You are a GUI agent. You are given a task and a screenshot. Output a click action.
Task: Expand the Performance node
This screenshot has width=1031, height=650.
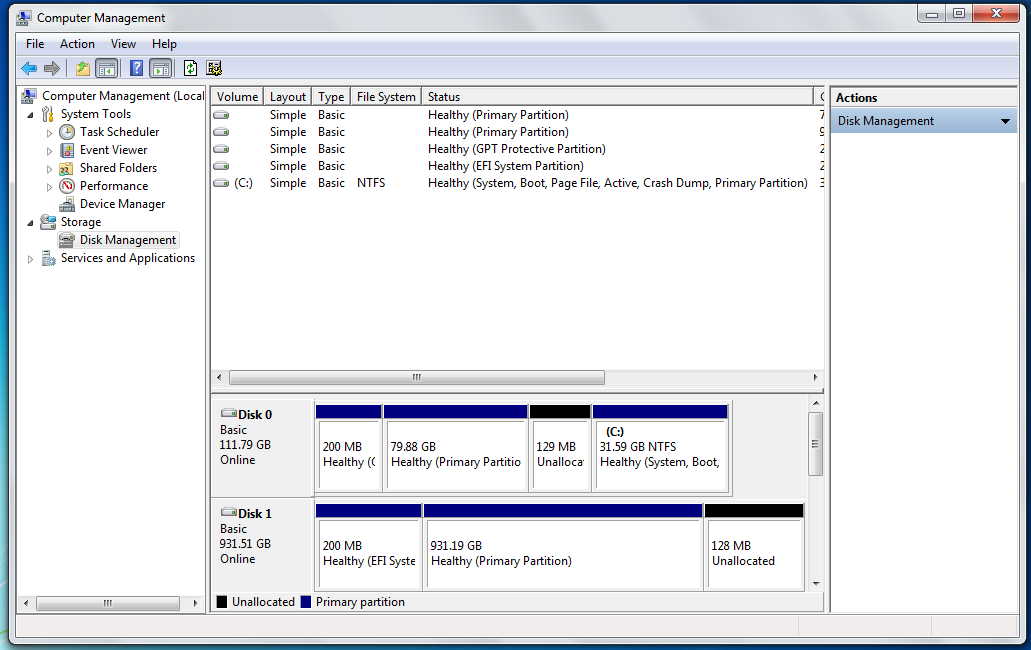pos(49,187)
